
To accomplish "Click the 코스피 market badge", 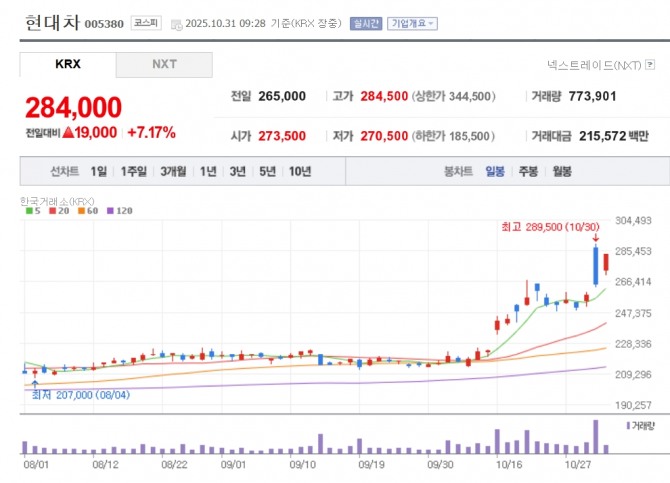I will pyautogui.click(x=146, y=23).
